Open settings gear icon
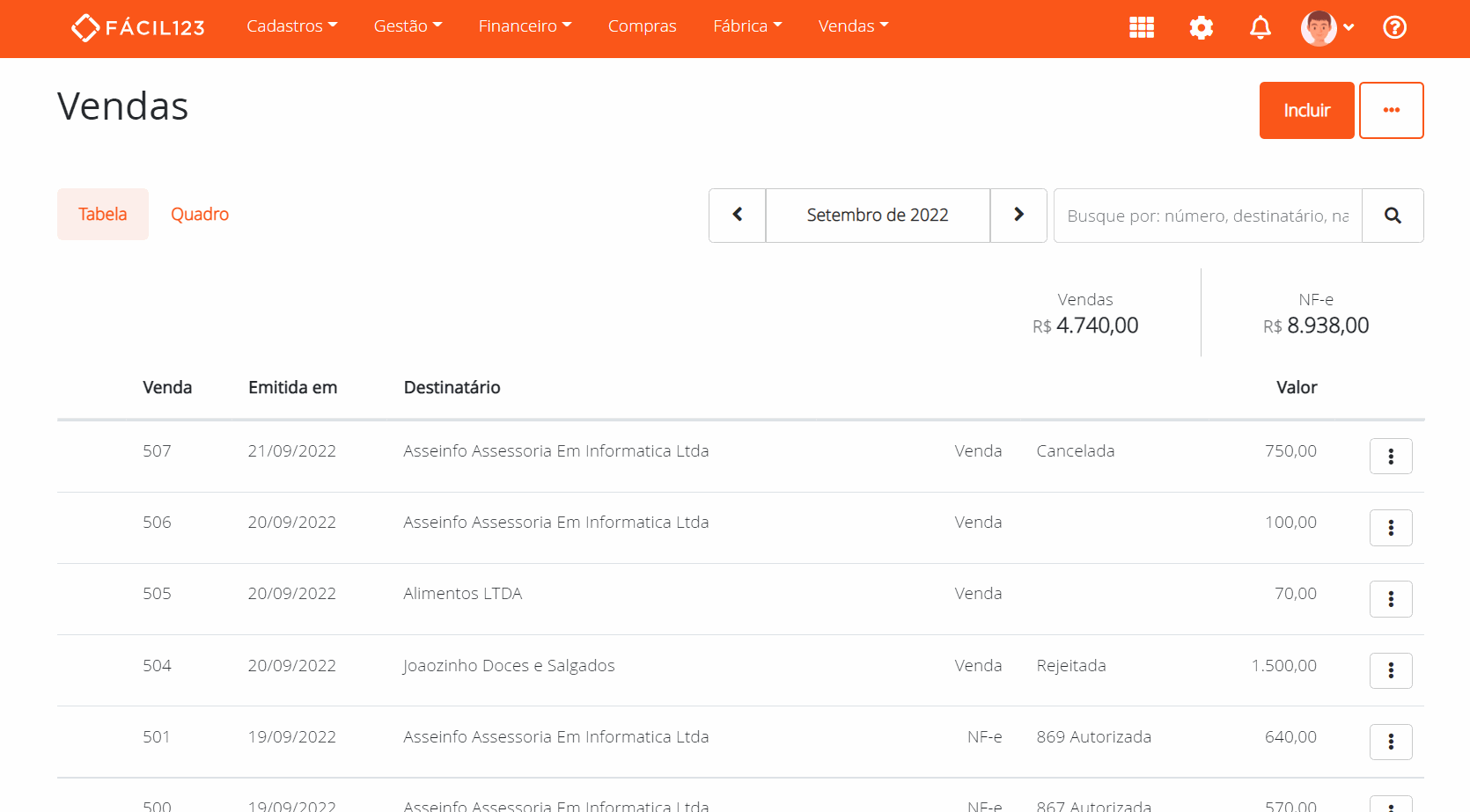The image size is (1470, 812). (1201, 28)
